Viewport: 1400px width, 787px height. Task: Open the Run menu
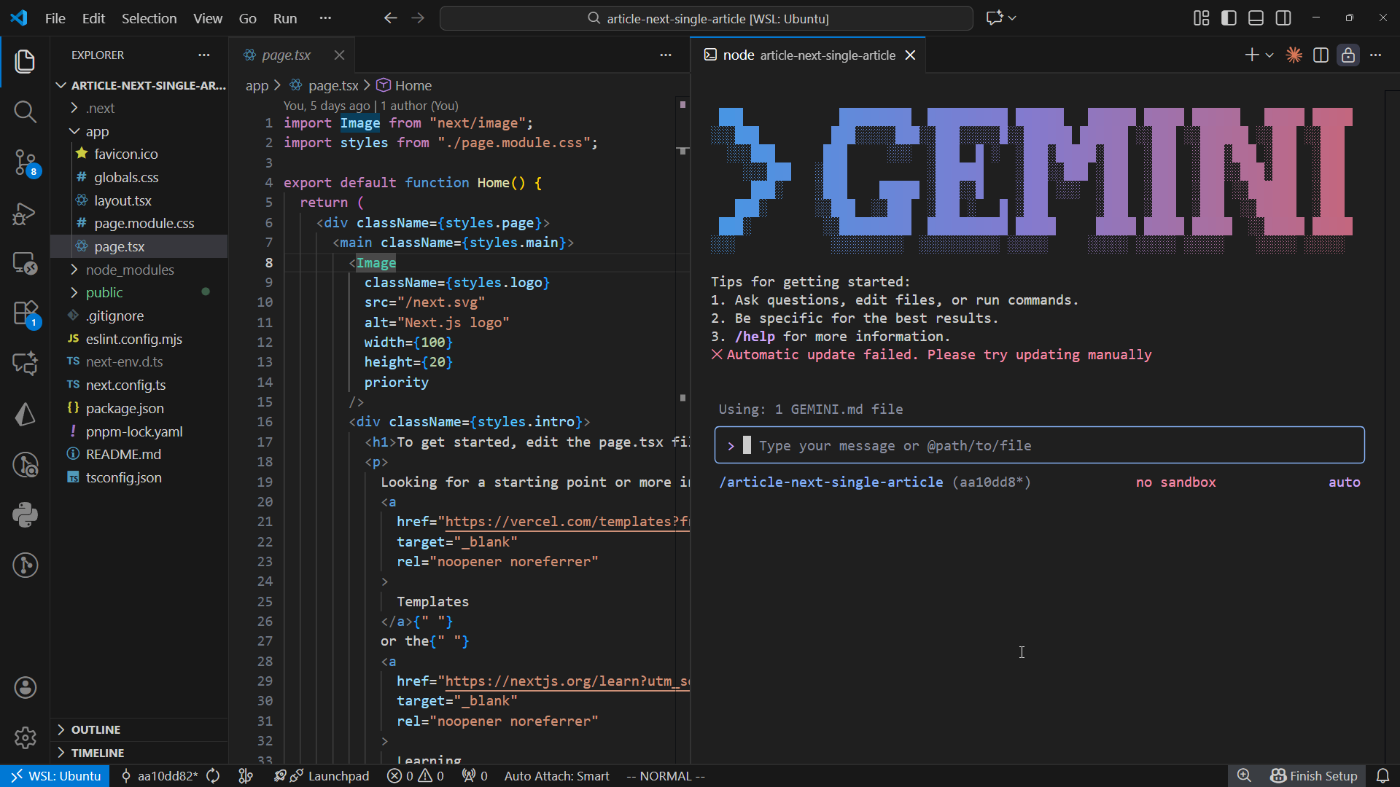pyautogui.click(x=285, y=18)
